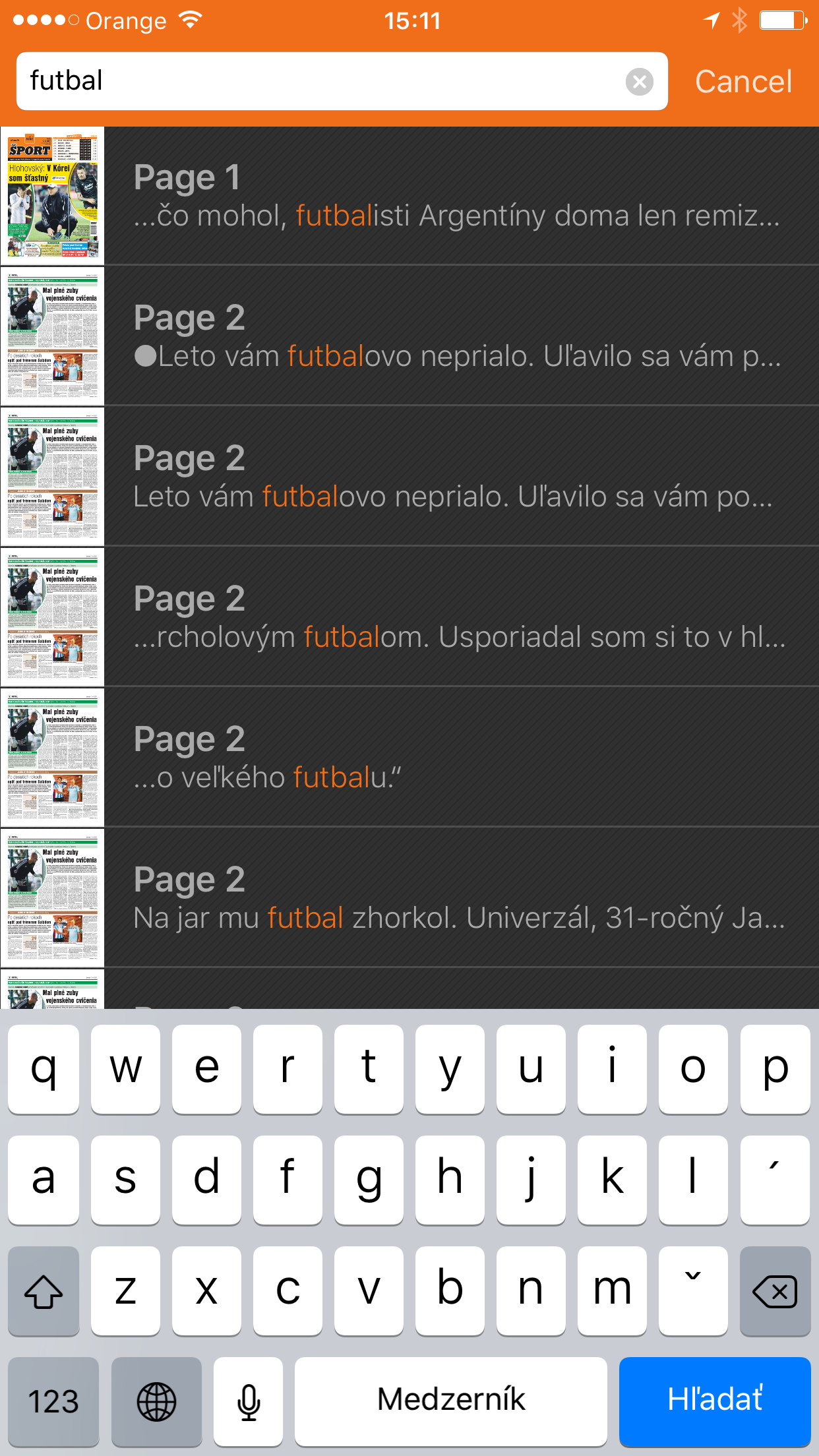The image size is (819, 1456).
Task: Tap the o key
Action: (693, 1069)
